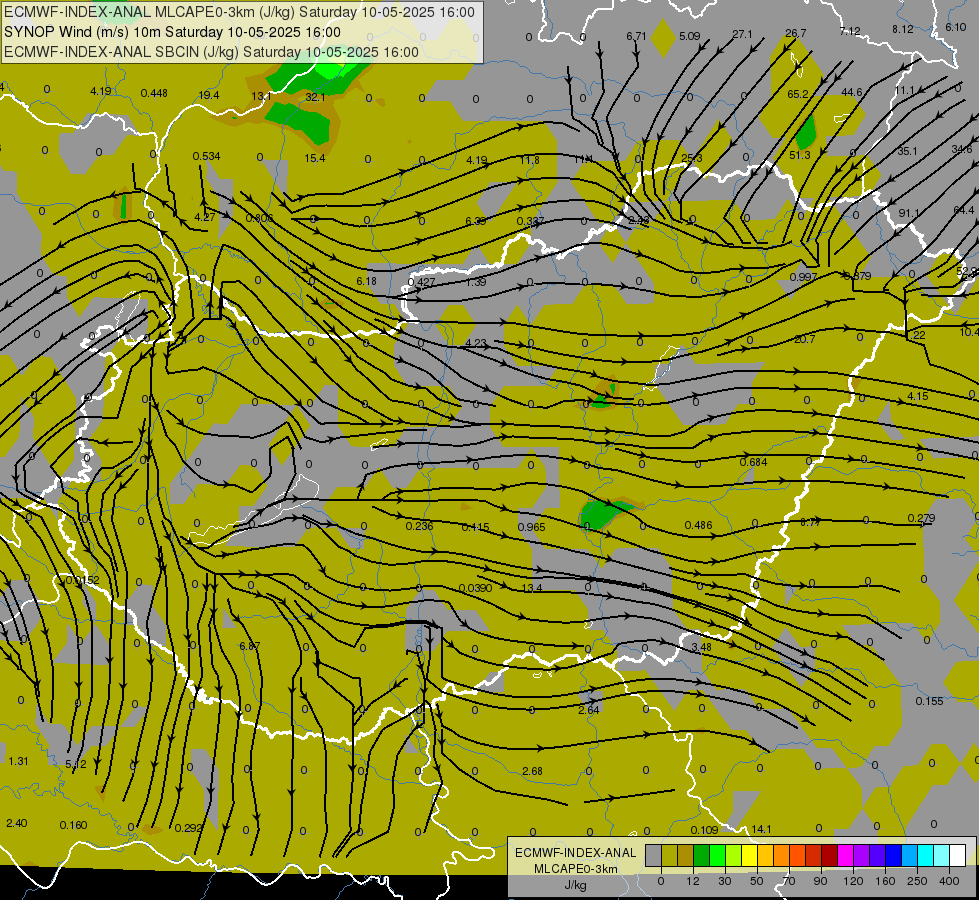Click legend scale label '400'
This screenshot has height=900, width=979.
click(949, 881)
